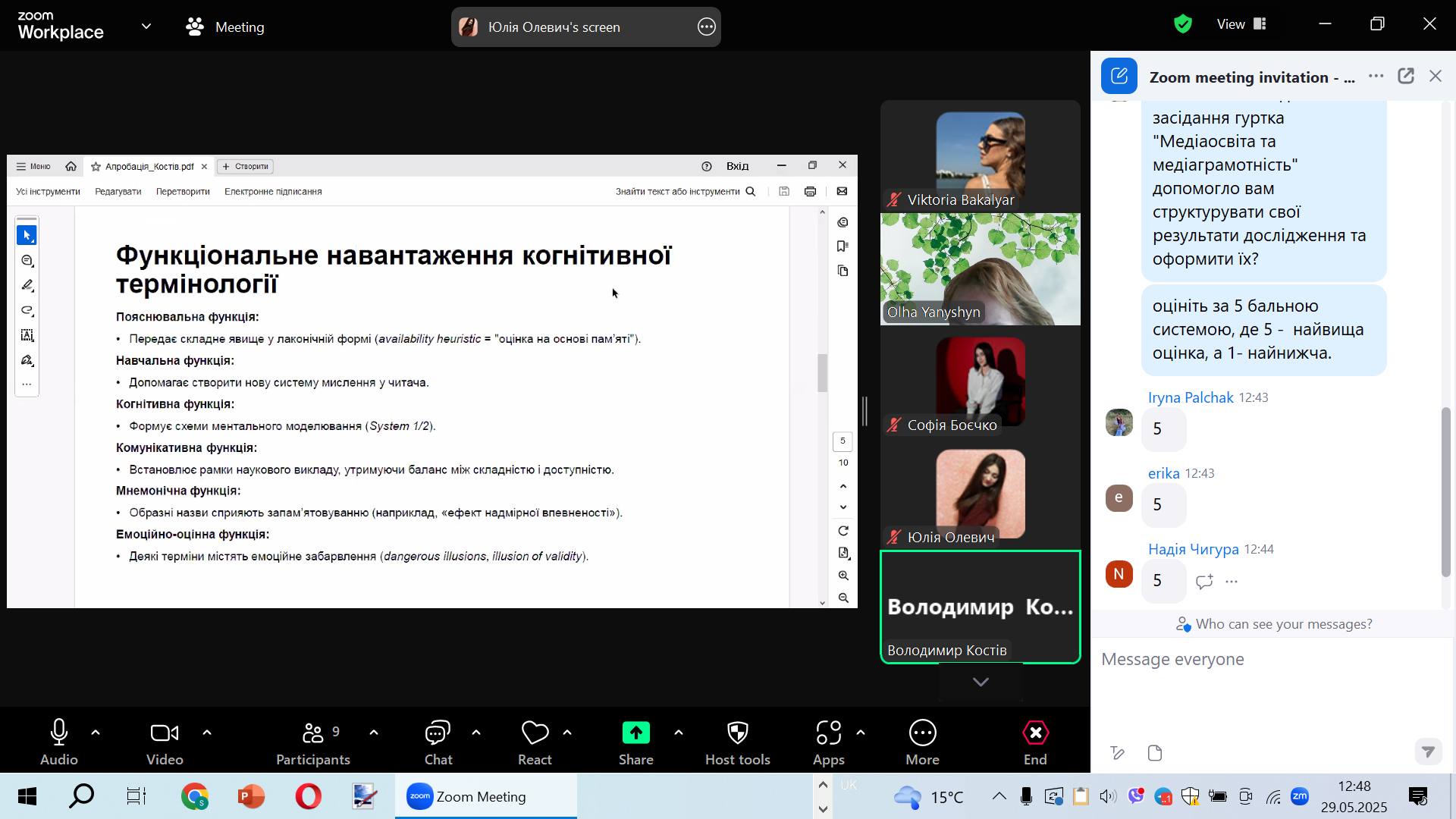Click Створити new tab button

pos(245,166)
